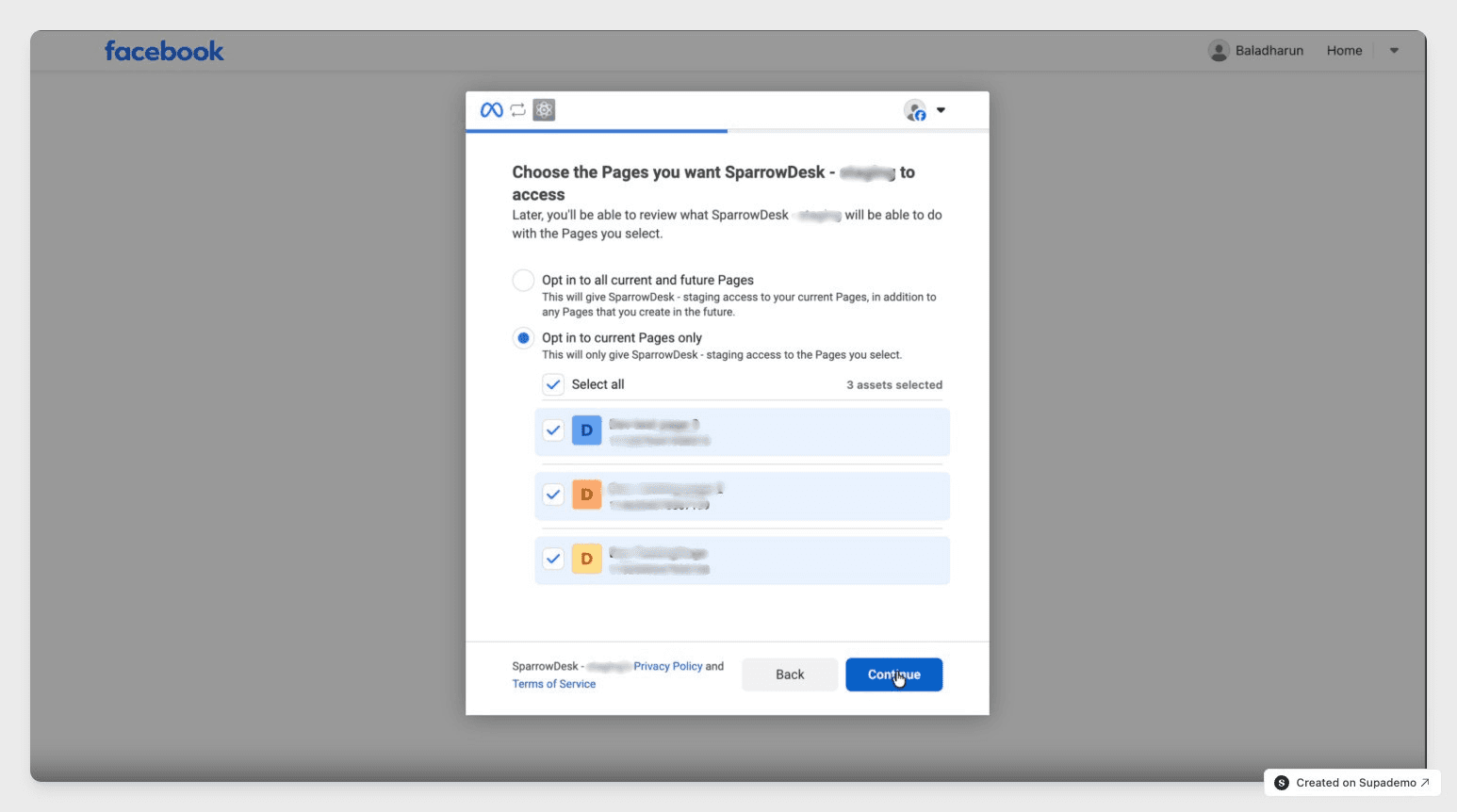Viewport: 1457px width, 812px height.
Task: Open the Privacy Policy link
Action: coord(668,666)
